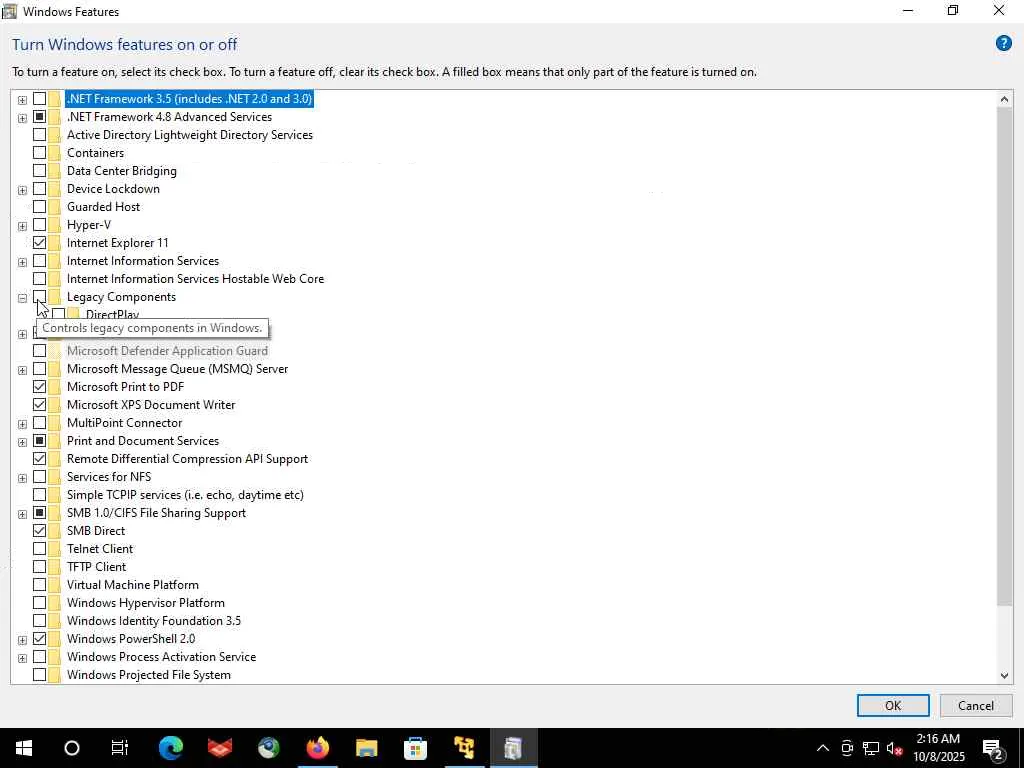Check the Containers feature box

[x=39, y=153]
